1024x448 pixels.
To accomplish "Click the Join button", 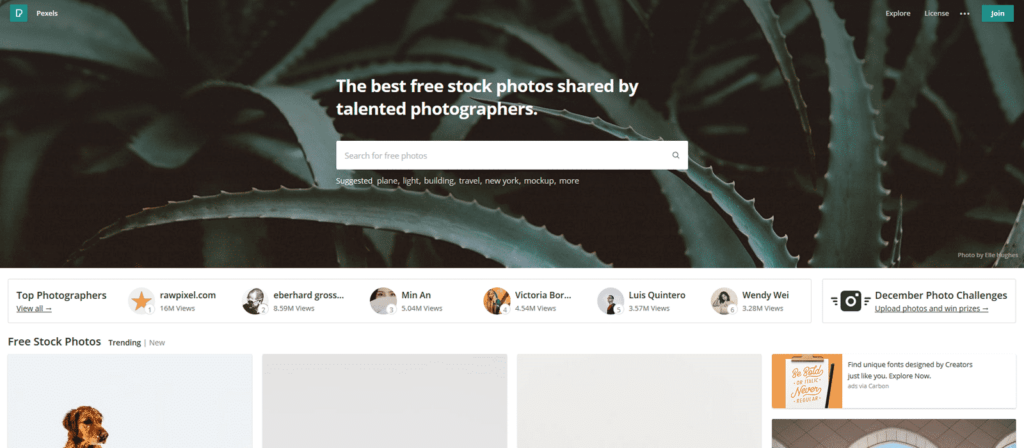I will point(997,13).
